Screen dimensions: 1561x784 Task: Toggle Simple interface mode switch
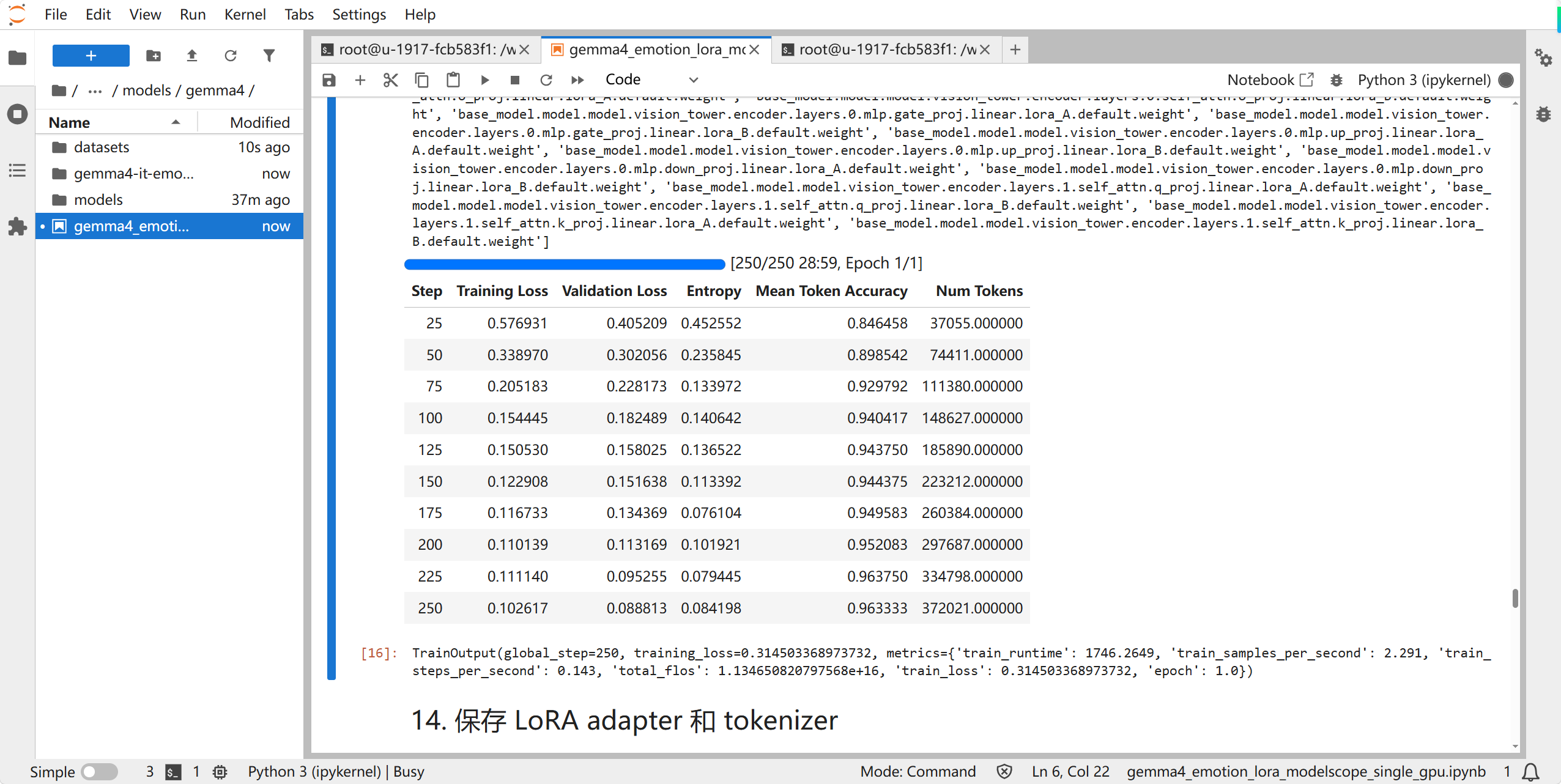(99, 772)
